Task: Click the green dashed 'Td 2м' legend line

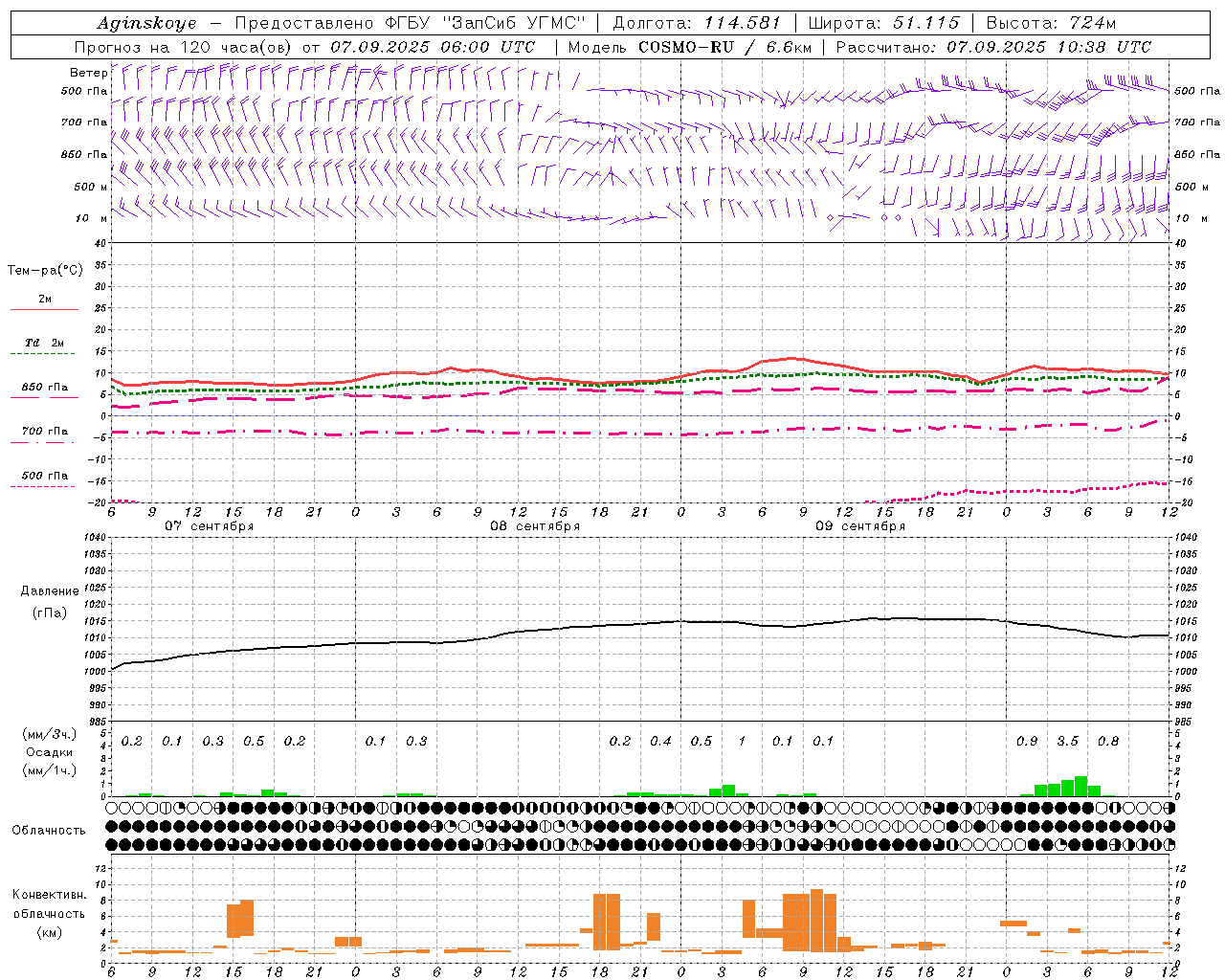Action: click(x=42, y=354)
